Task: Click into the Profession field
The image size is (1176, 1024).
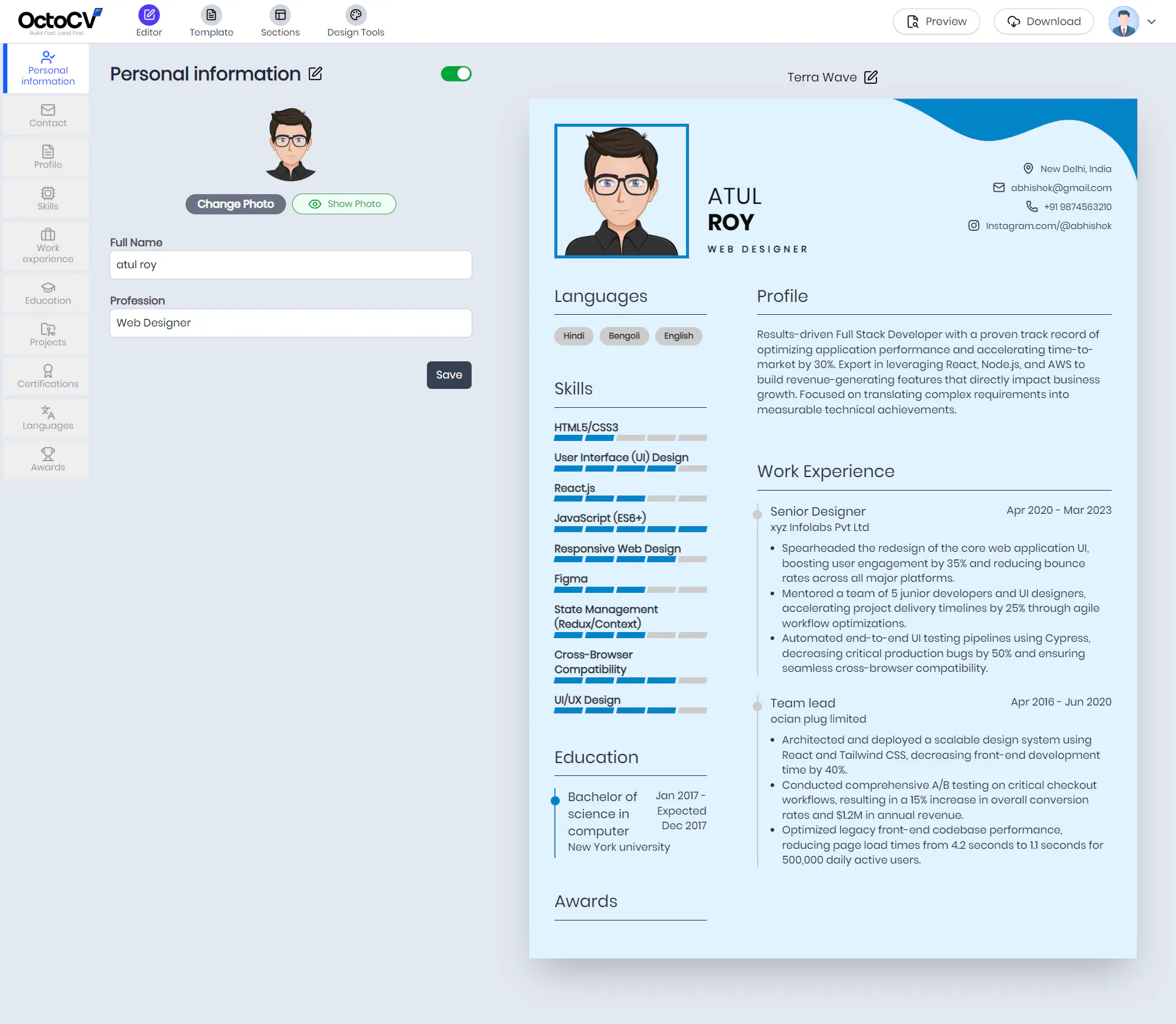Action: click(x=291, y=323)
